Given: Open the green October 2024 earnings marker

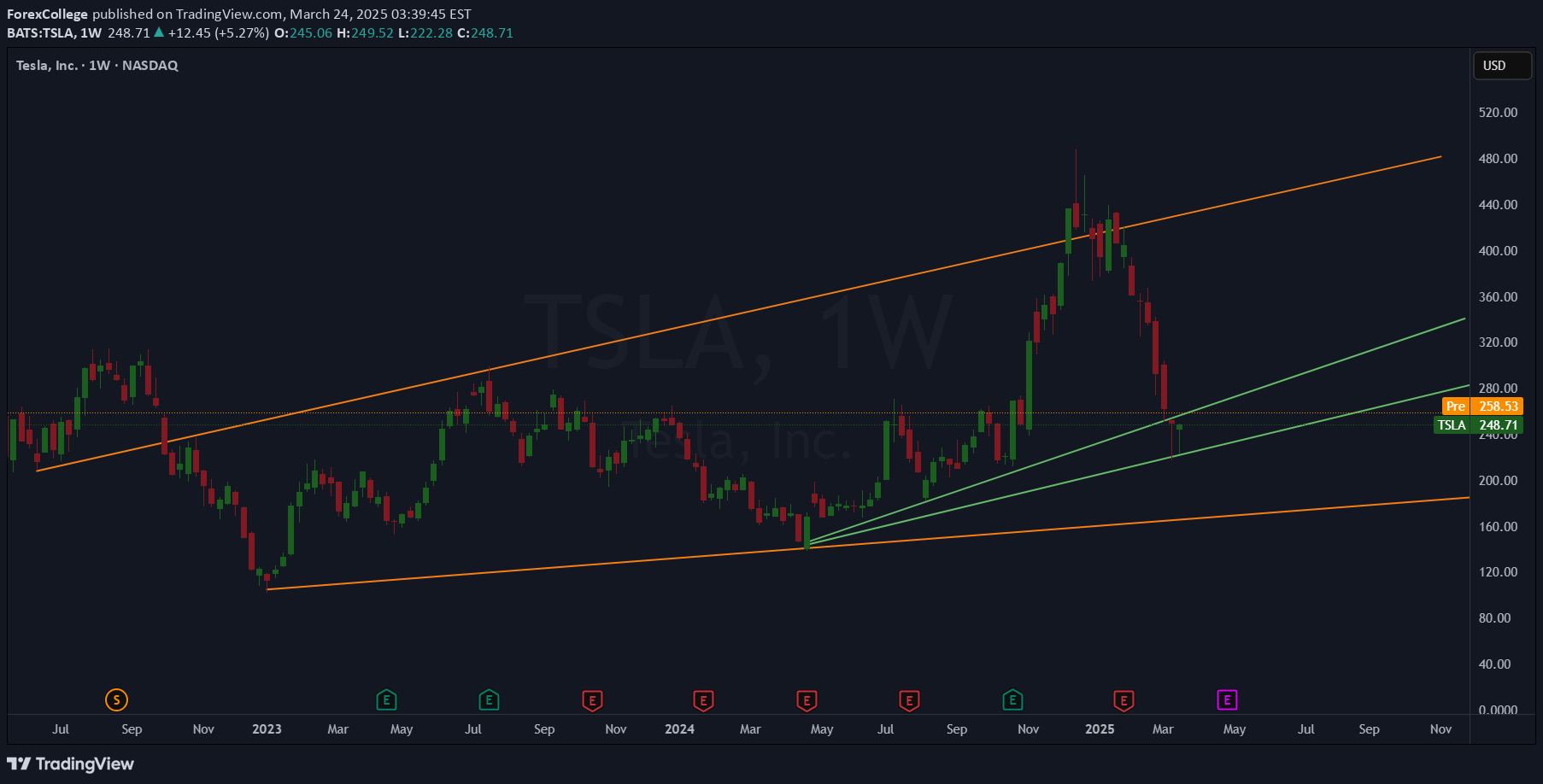Looking at the screenshot, I should [x=1012, y=700].
